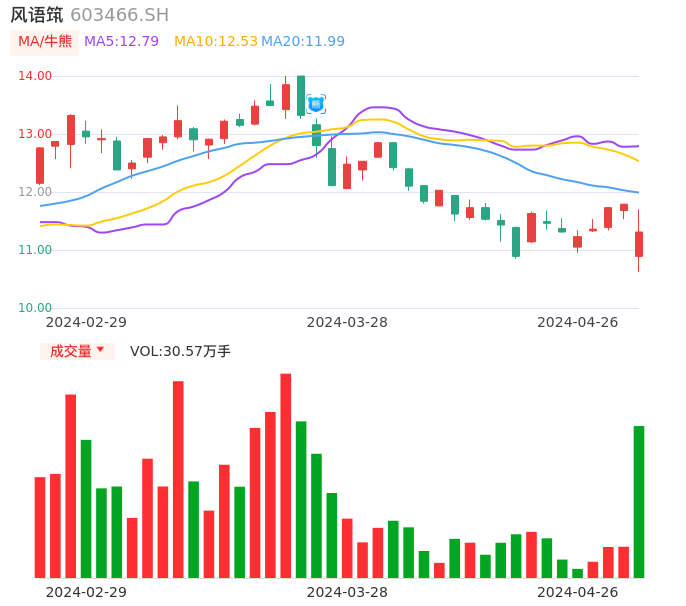Click the blue marker icon on the candlestick chart

[316, 104]
